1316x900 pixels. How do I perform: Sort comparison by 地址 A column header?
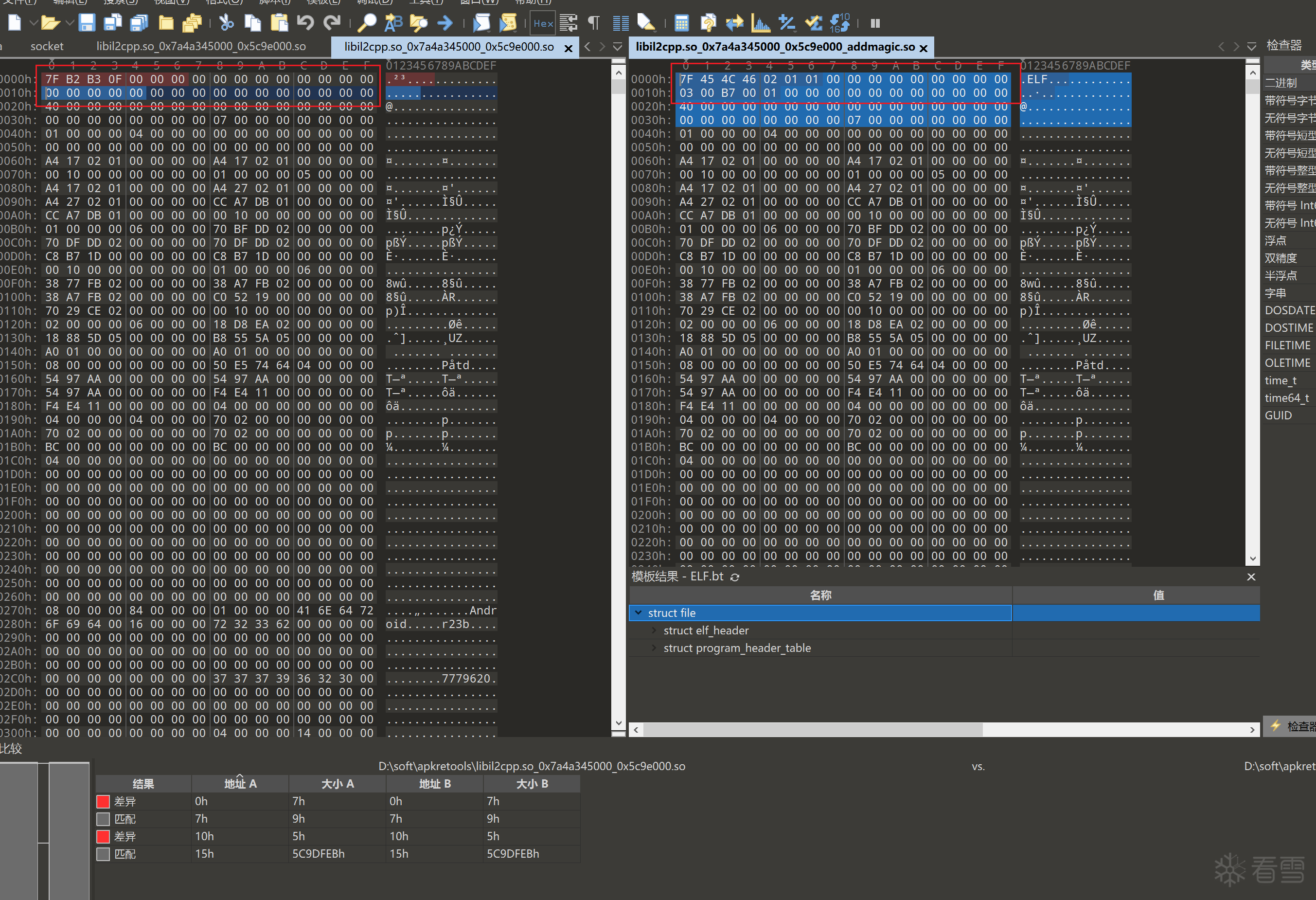click(240, 784)
